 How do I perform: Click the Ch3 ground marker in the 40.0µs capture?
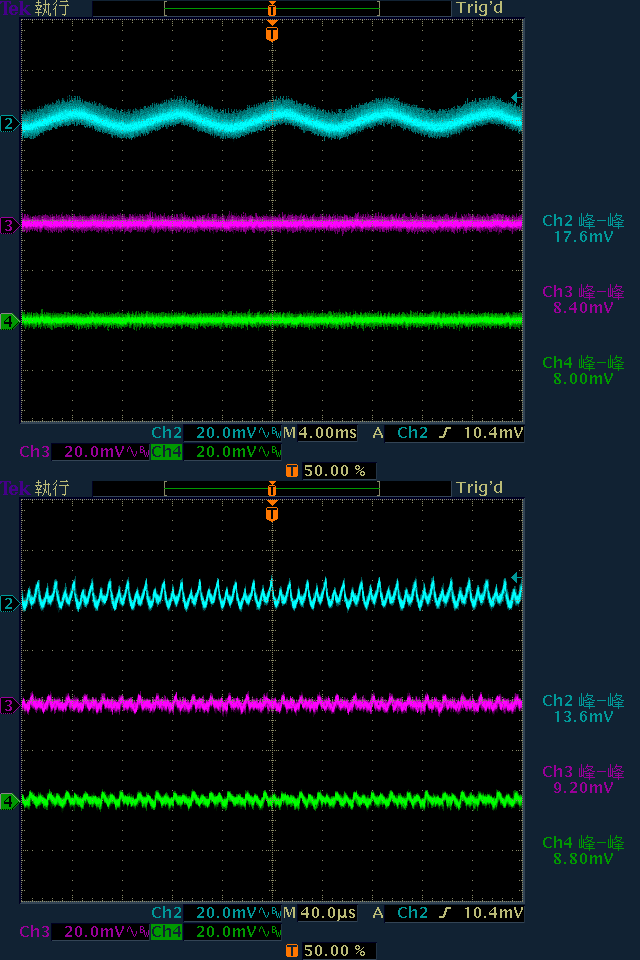pyautogui.click(x=9, y=705)
